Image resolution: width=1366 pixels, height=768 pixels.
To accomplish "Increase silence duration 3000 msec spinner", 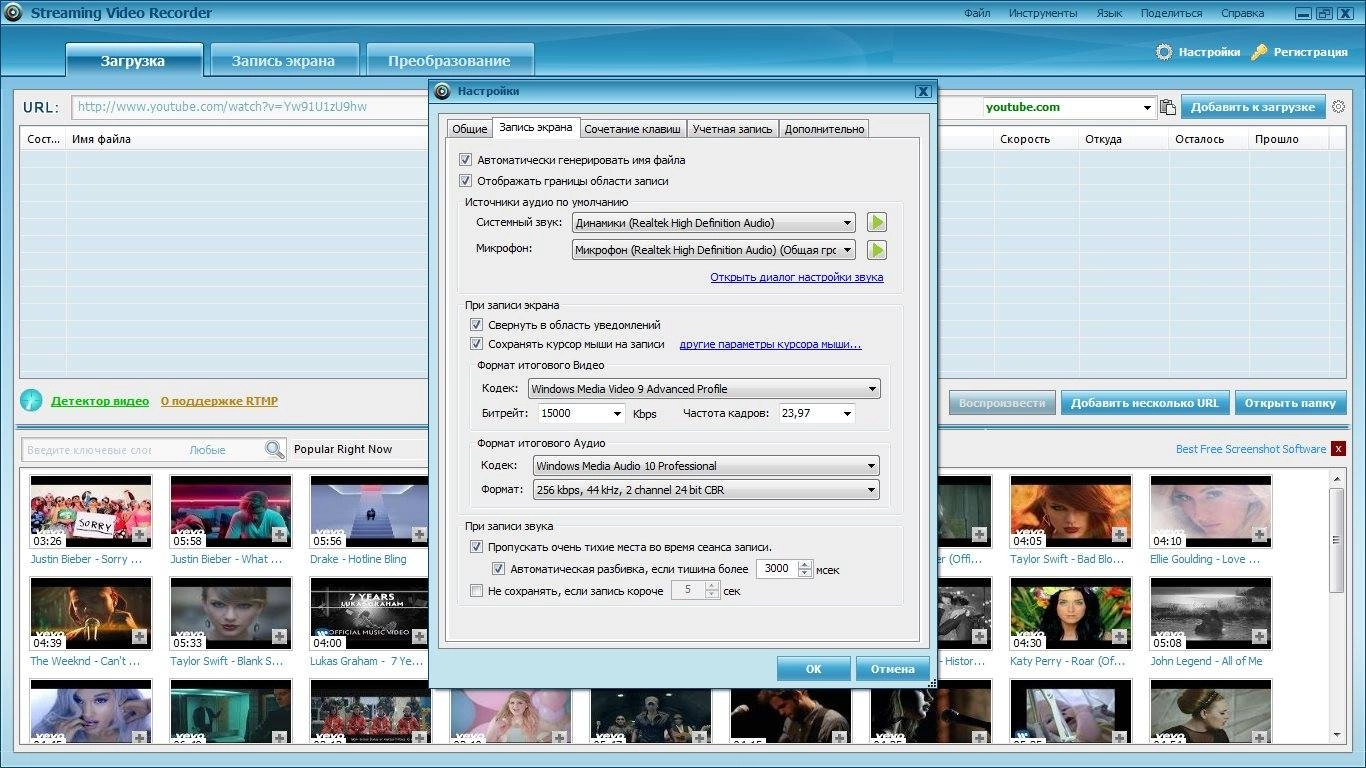I will pos(805,564).
